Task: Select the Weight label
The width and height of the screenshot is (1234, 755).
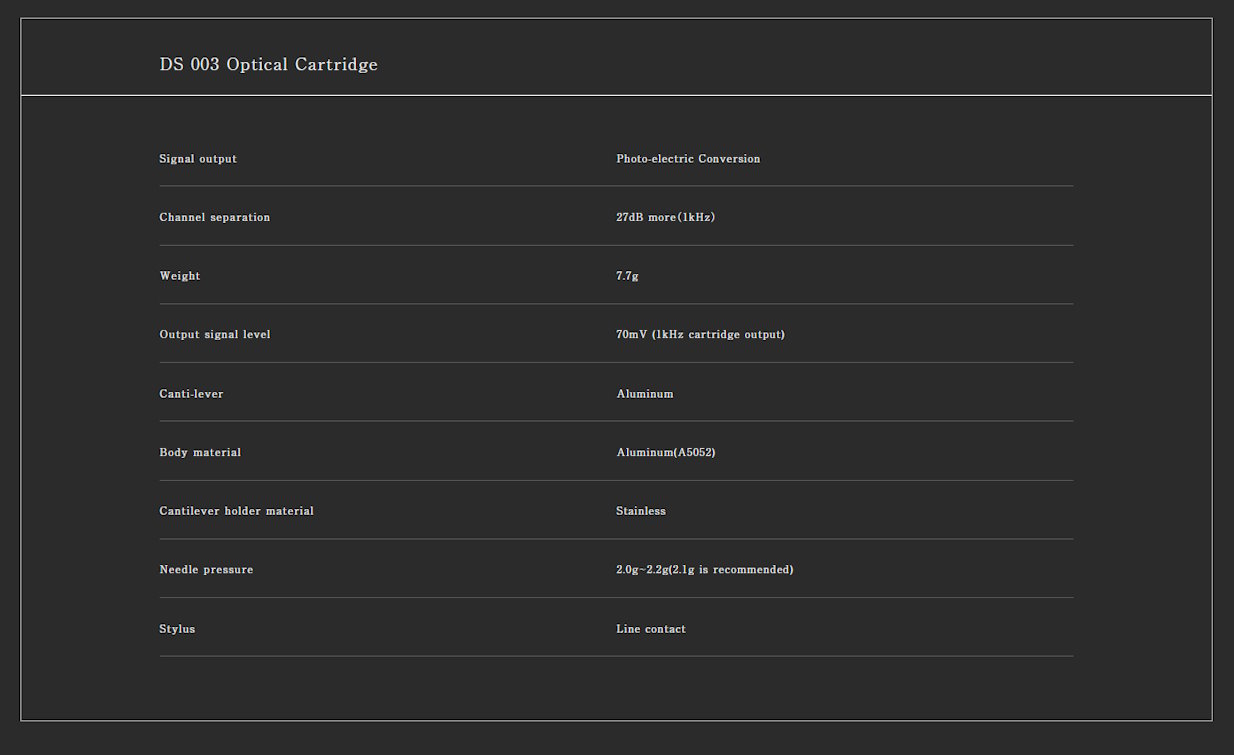Action: (x=179, y=276)
